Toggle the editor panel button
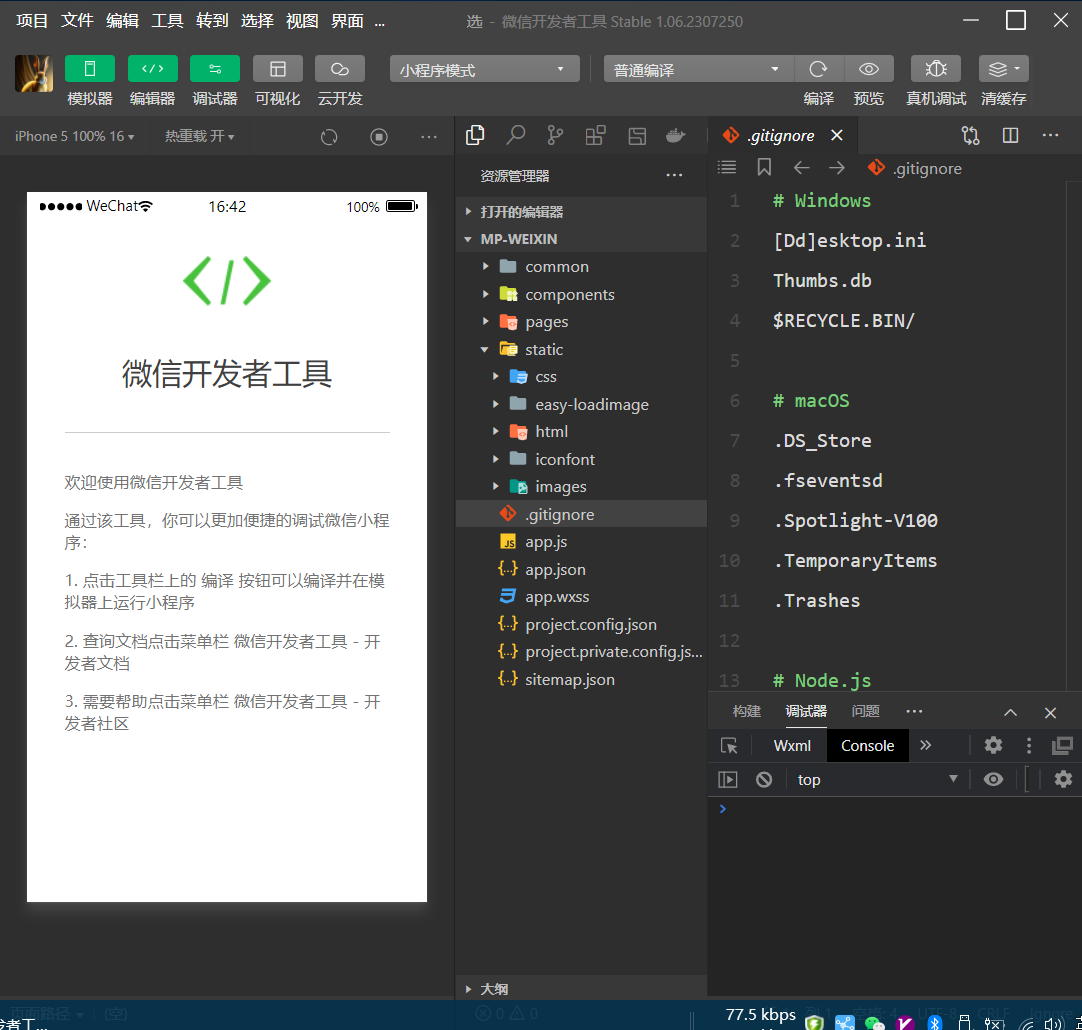The image size is (1082, 1030). coord(152,69)
